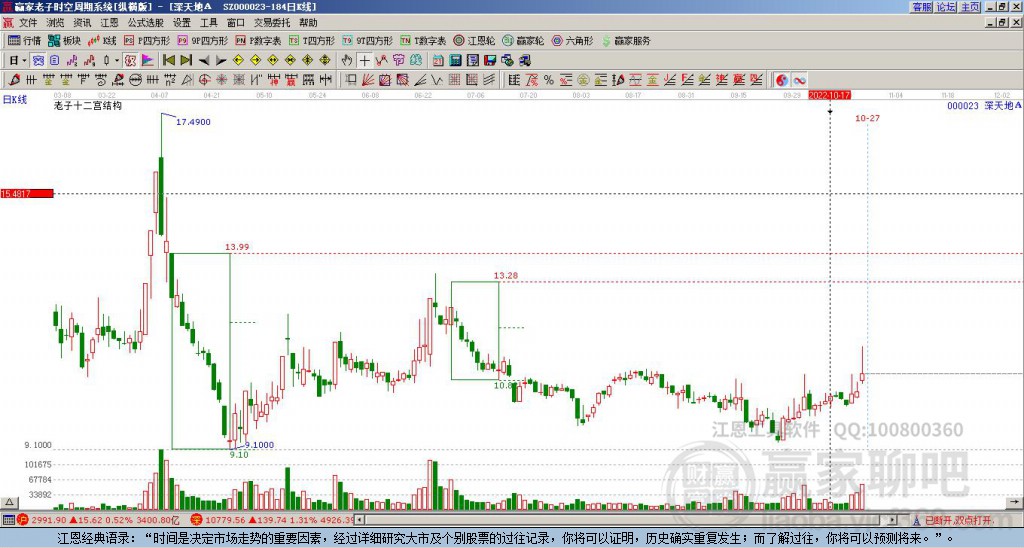1024x548 pixels.
Task: Click the 10-27 date projection label
Action: tap(867, 118)
